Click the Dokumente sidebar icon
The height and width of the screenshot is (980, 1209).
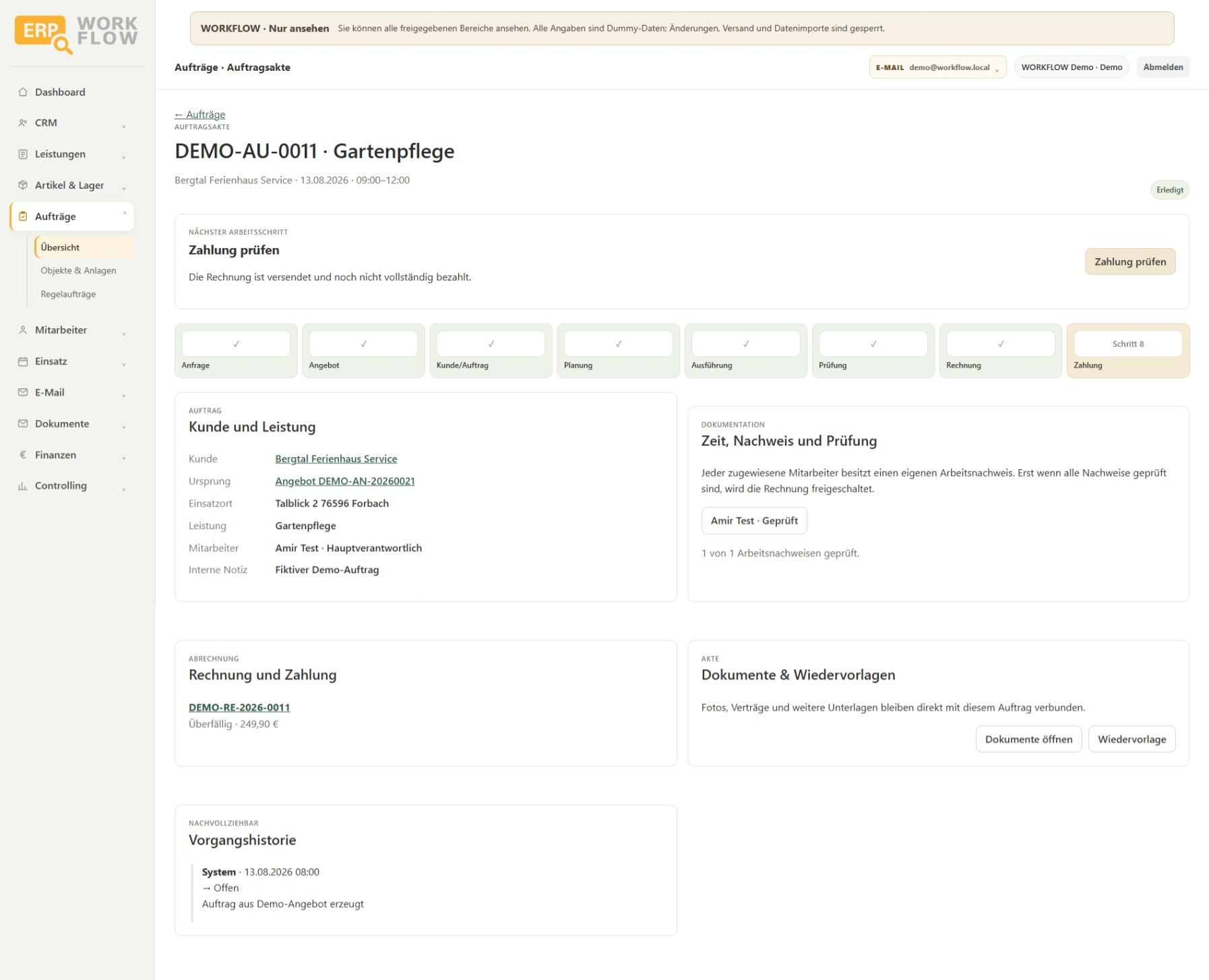point(23,424)
